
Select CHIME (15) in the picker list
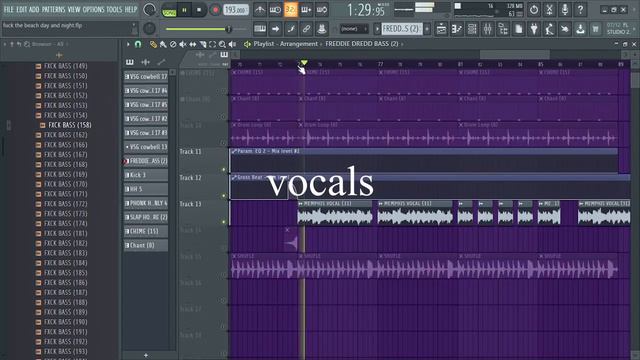pos(146,231)
